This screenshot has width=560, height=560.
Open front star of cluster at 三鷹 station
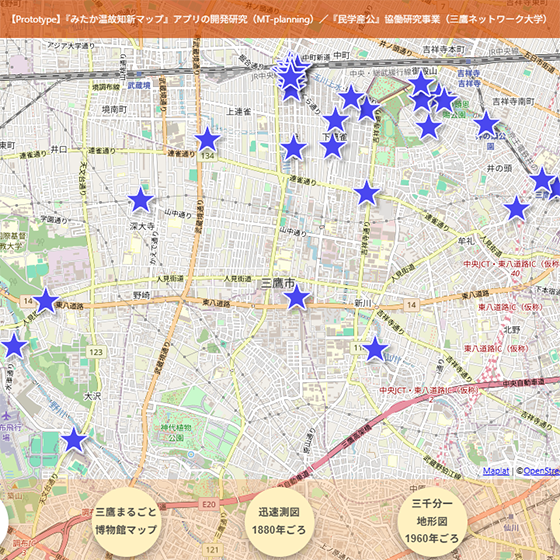coord(291,78)
